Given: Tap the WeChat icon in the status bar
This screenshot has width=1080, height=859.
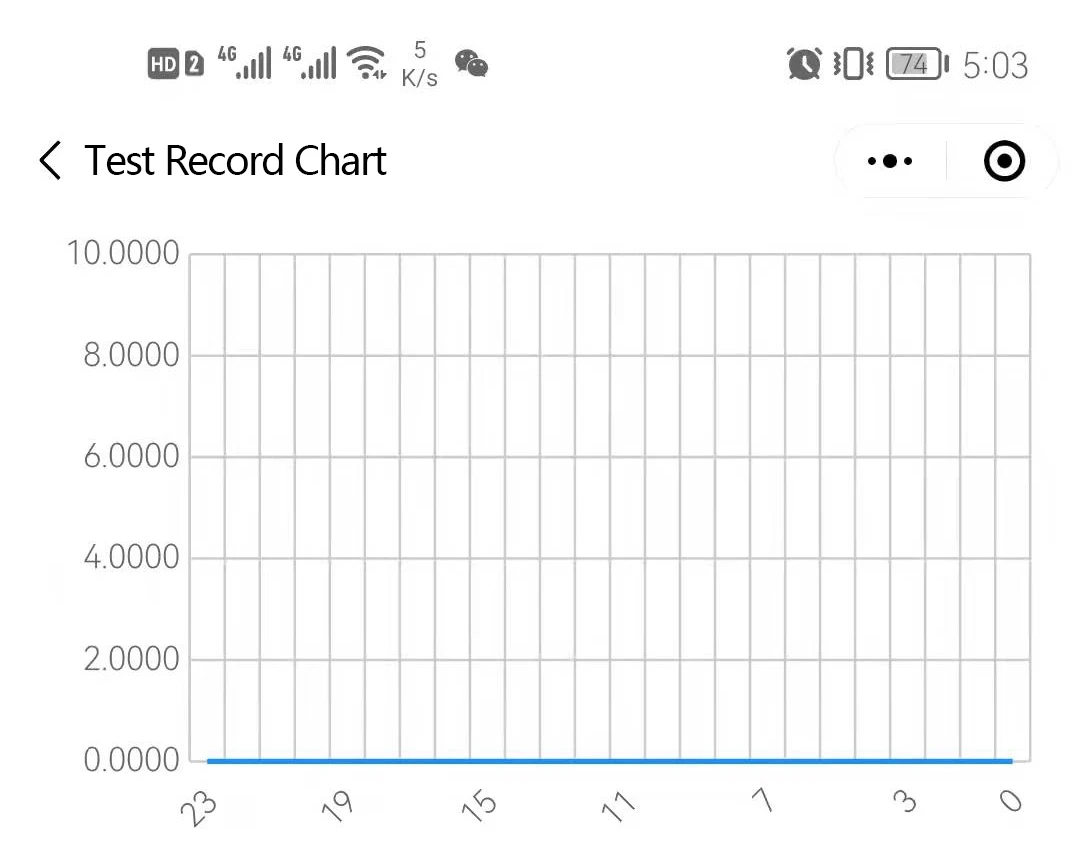Looking at the screenshot, I should click(470, 63).
